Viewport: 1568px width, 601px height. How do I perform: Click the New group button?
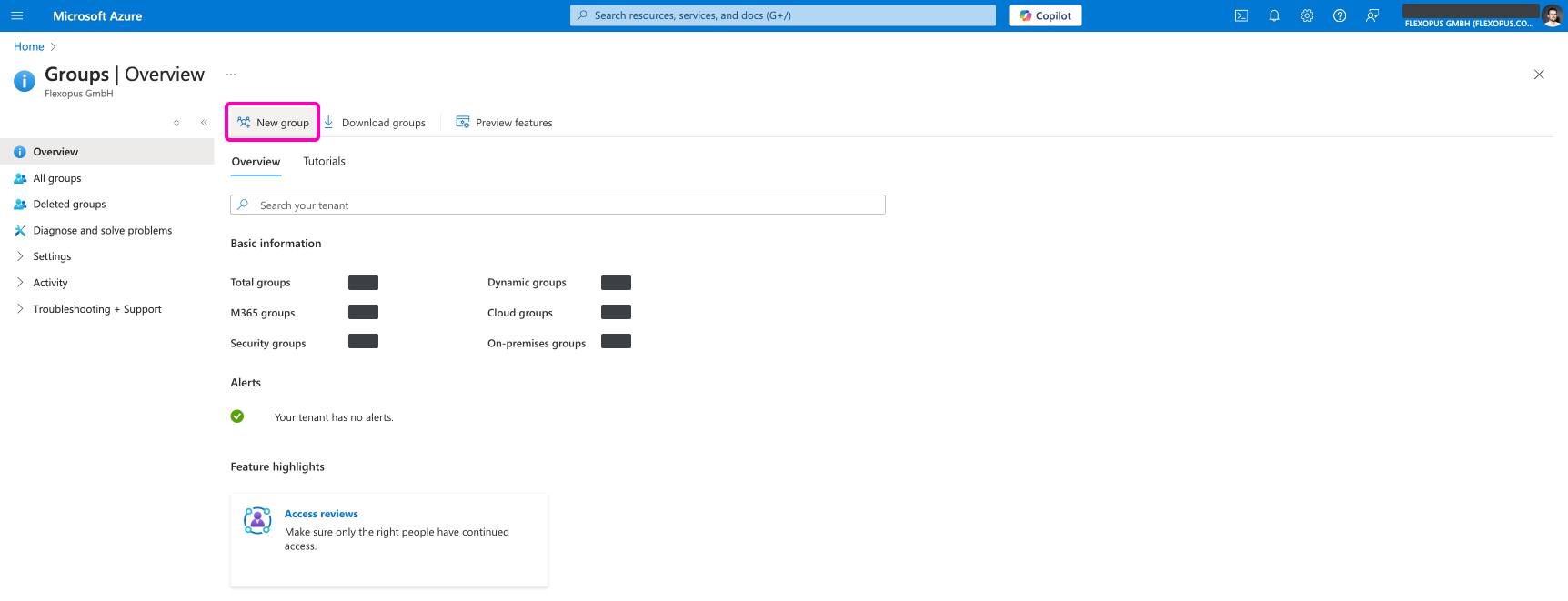pyautogui.click(x=273, y=123)
